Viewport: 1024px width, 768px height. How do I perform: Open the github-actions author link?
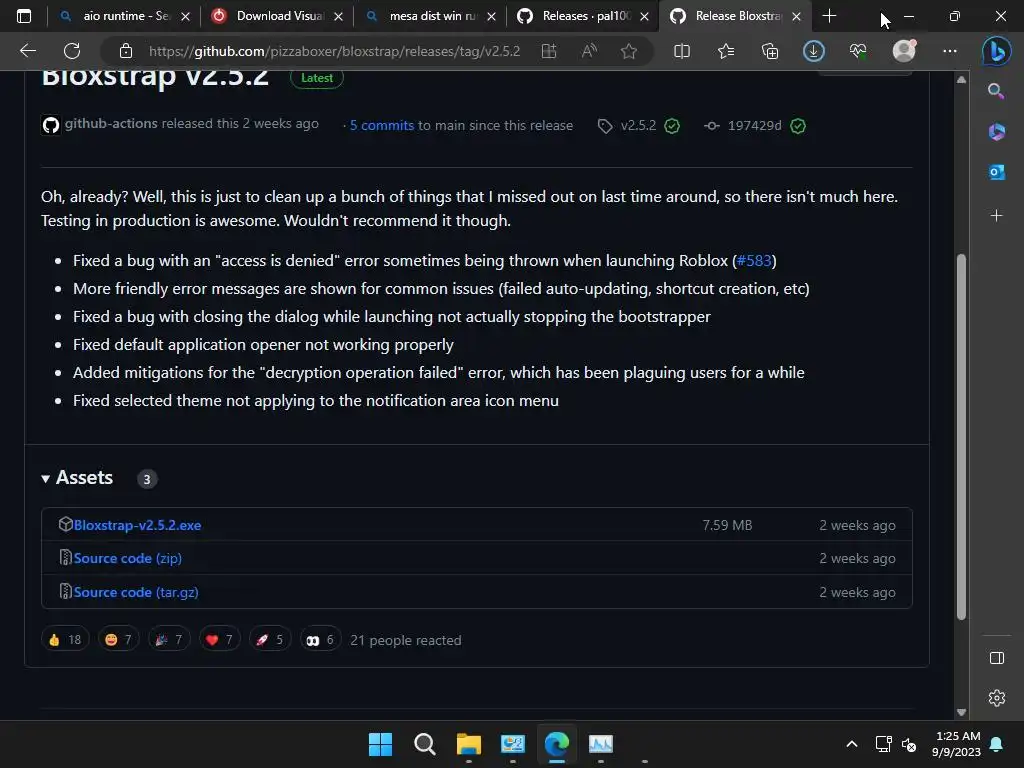point(111,123)
